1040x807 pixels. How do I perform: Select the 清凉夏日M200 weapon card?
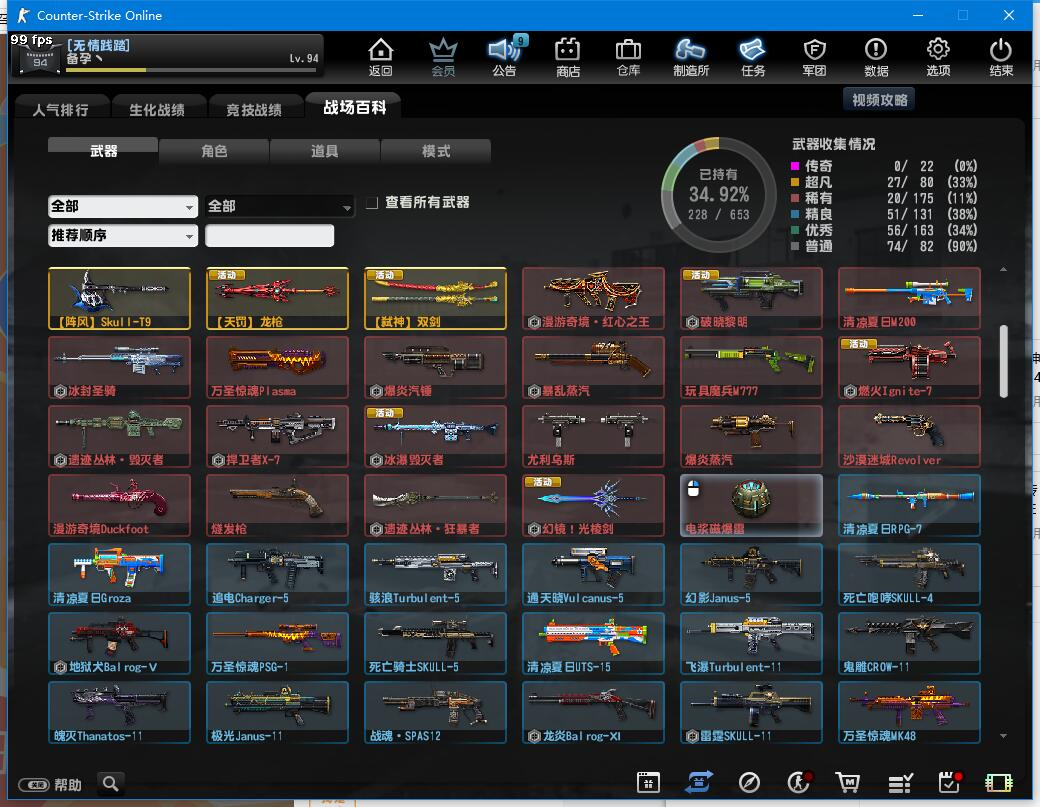click(x=909, y=298)
